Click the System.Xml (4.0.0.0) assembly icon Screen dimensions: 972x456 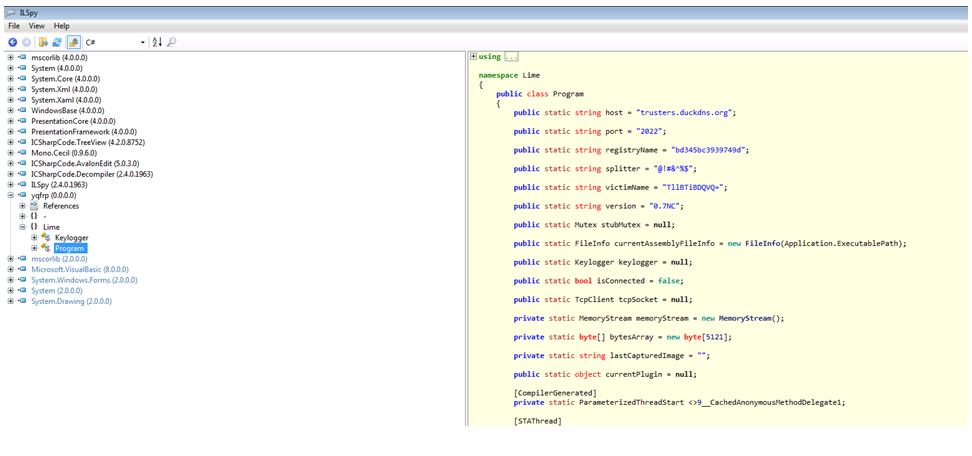pos(22,89)
